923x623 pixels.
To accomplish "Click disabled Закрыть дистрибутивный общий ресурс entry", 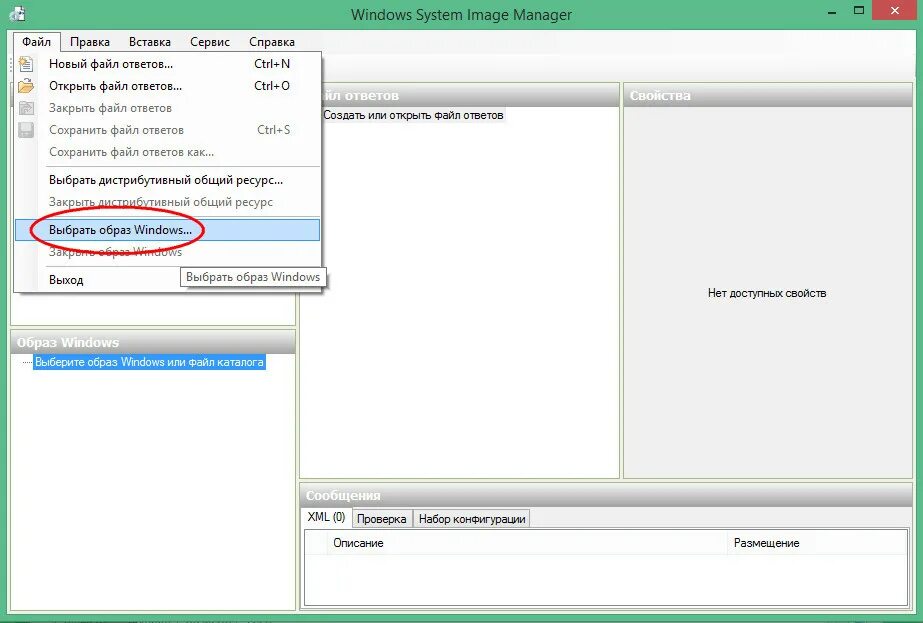I will (x=168, y=202).
